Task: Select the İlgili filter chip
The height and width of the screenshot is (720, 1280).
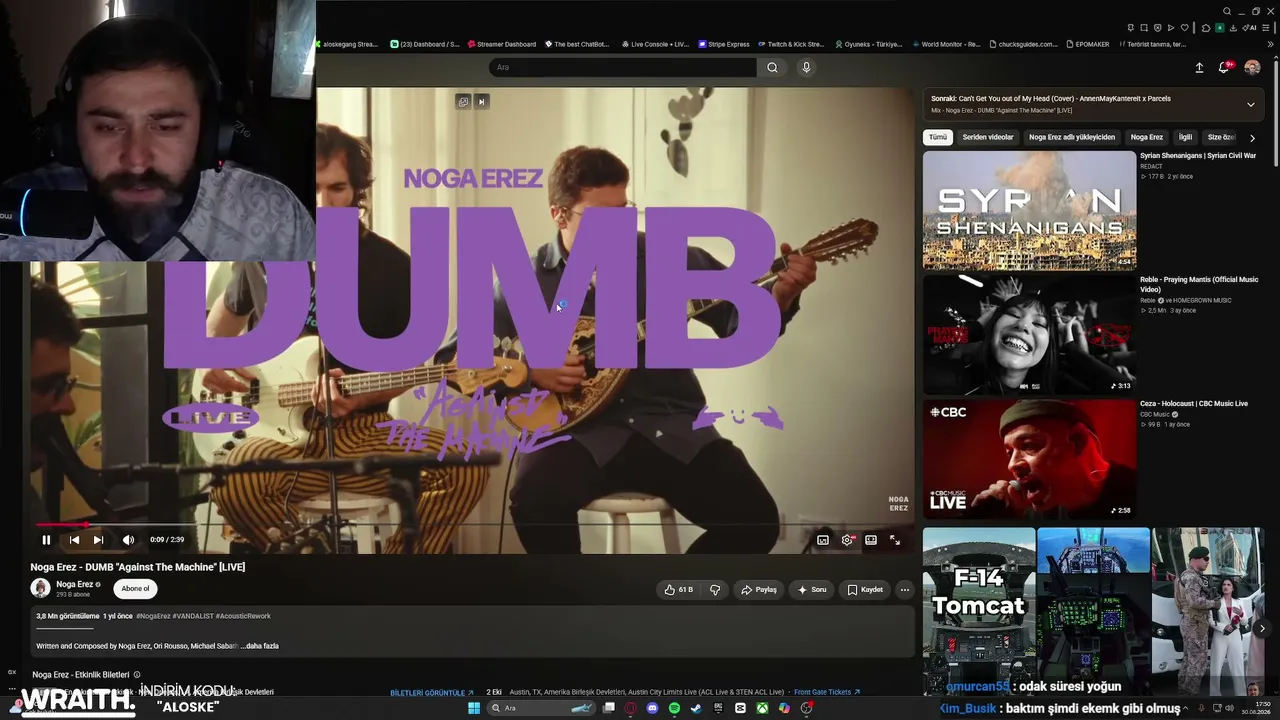Action: pyautogui.click(x=1185, y=137)
